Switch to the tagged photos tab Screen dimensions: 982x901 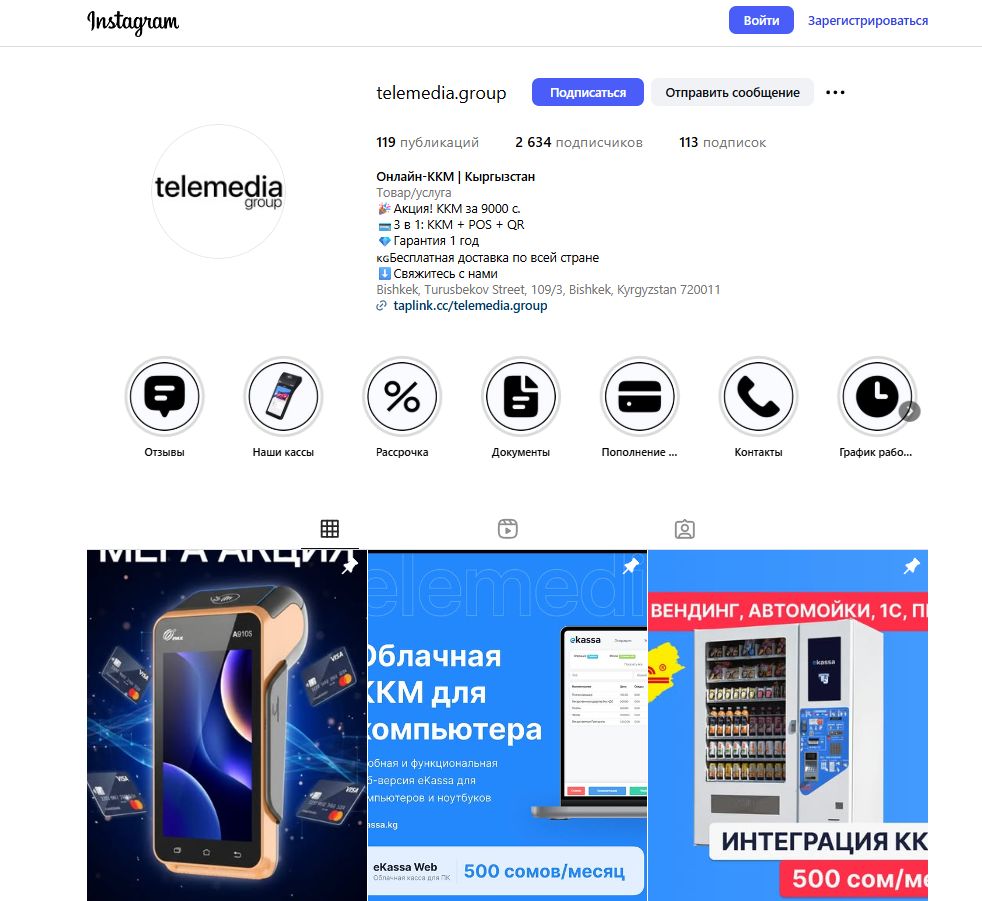[x=685, y=529]
